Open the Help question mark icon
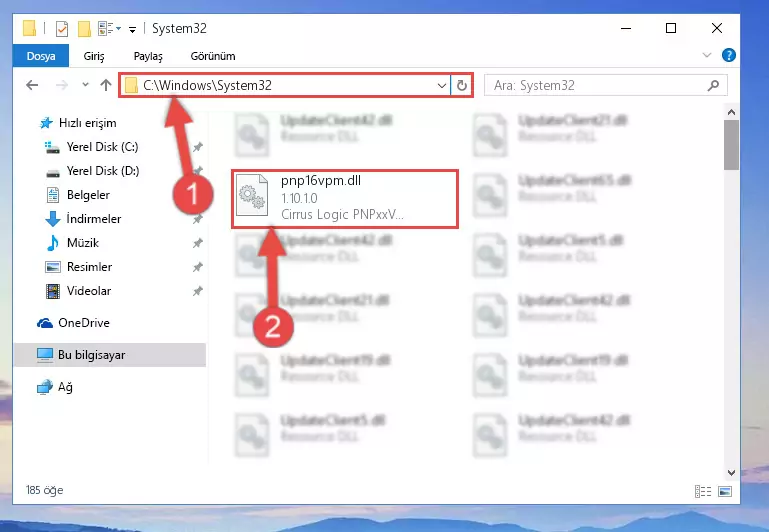Image resolution: width=769 pixels, height=532 pixels. (x=728, y=55)
